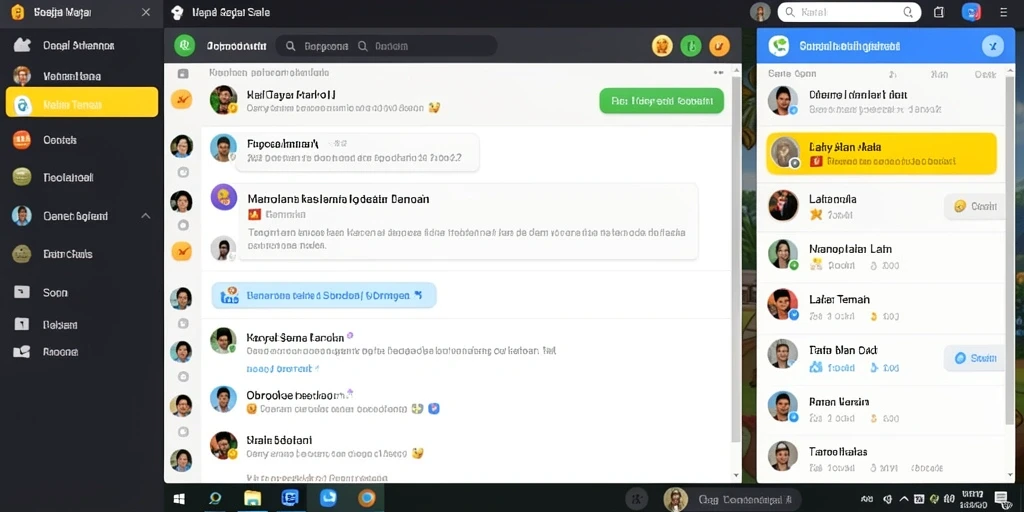Open File Explorer from the taskbar

[x=253, y=499]
